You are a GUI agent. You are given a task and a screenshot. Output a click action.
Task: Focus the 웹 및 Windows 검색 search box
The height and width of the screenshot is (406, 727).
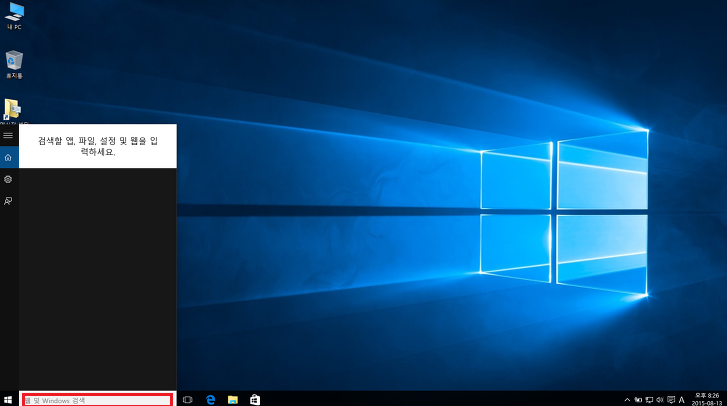click(98, 400)
